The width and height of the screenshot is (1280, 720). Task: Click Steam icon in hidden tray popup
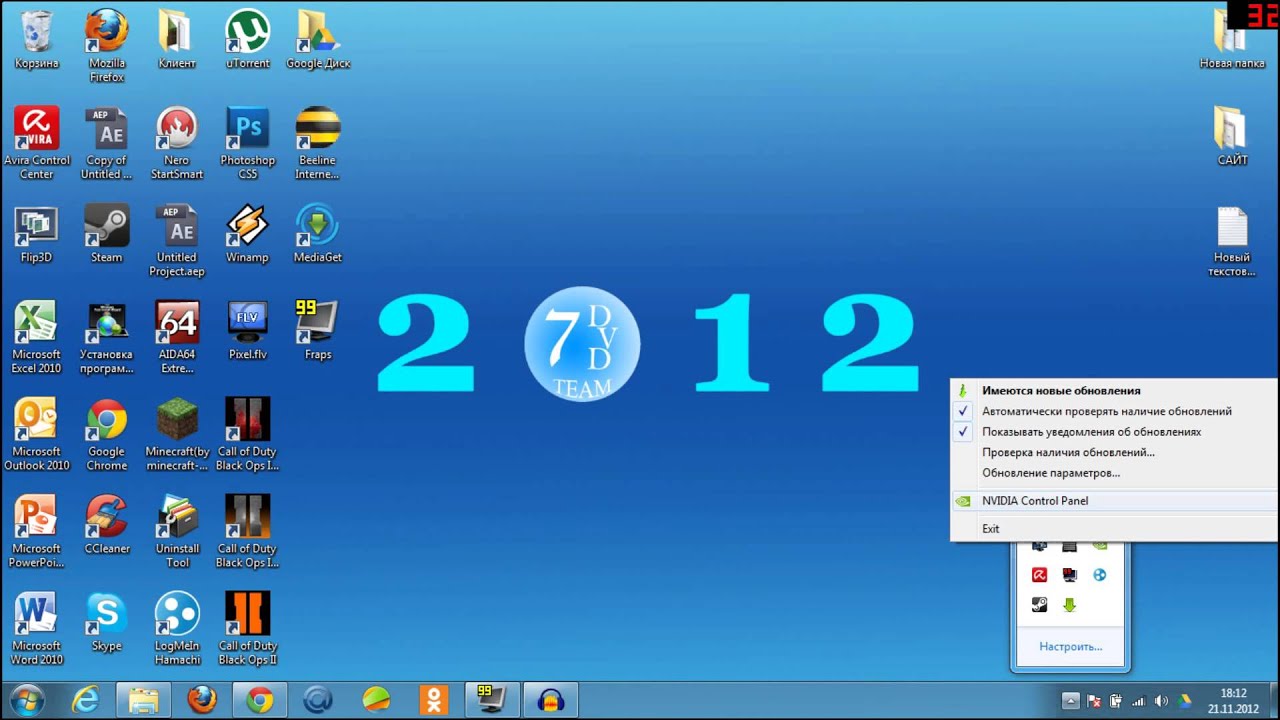click(x=1040, y=605)
